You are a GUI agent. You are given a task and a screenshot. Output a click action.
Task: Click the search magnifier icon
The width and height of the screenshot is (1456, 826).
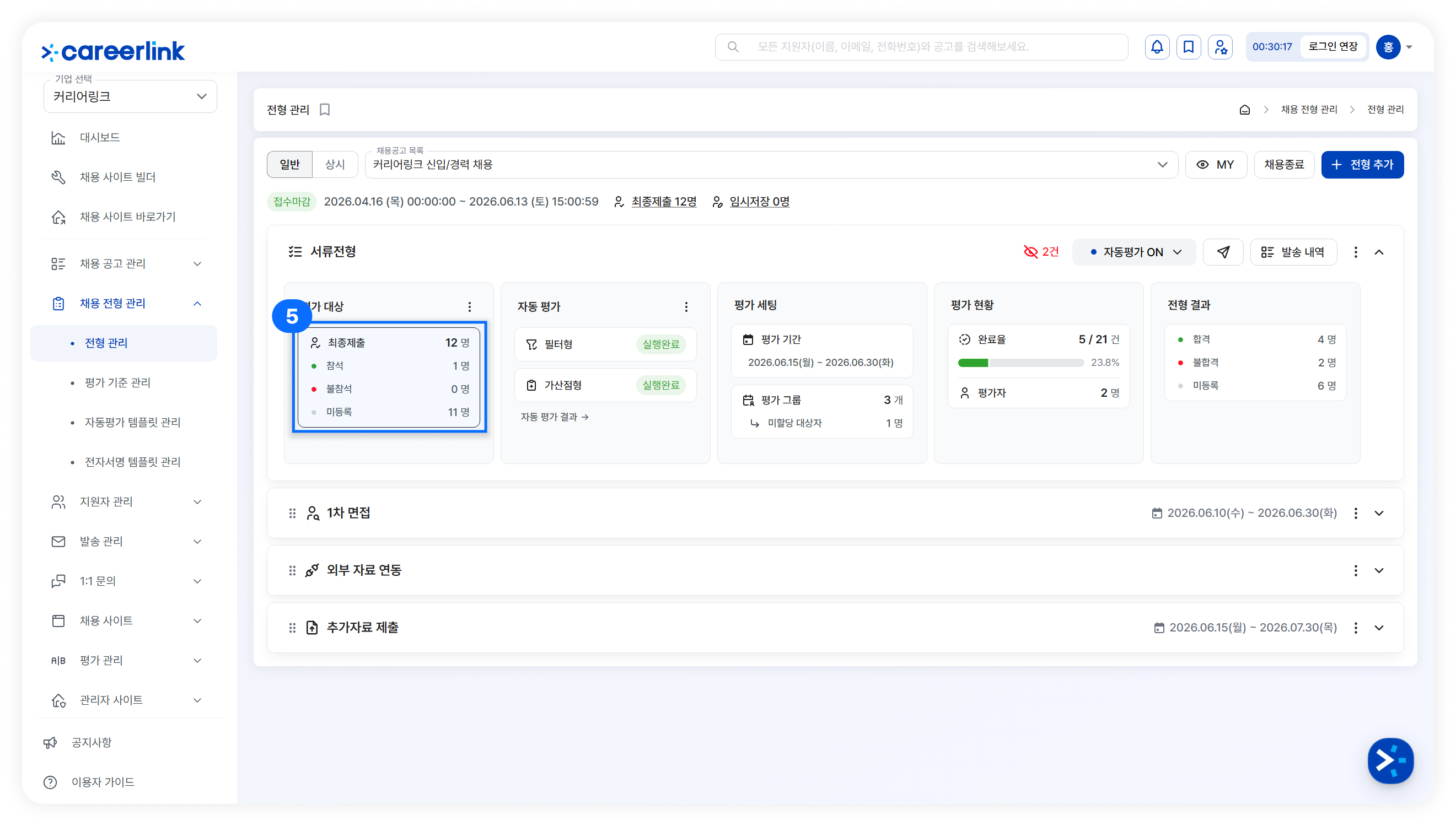[x=733, y=47]
